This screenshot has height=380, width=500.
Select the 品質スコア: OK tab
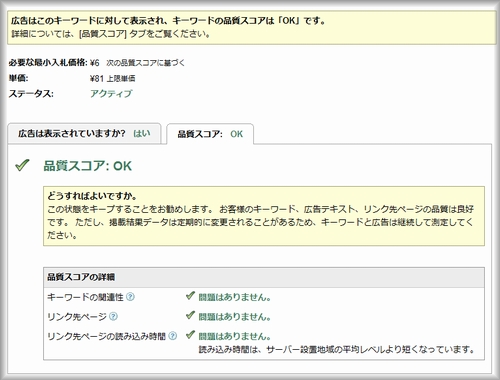click(x=210, y=134)
